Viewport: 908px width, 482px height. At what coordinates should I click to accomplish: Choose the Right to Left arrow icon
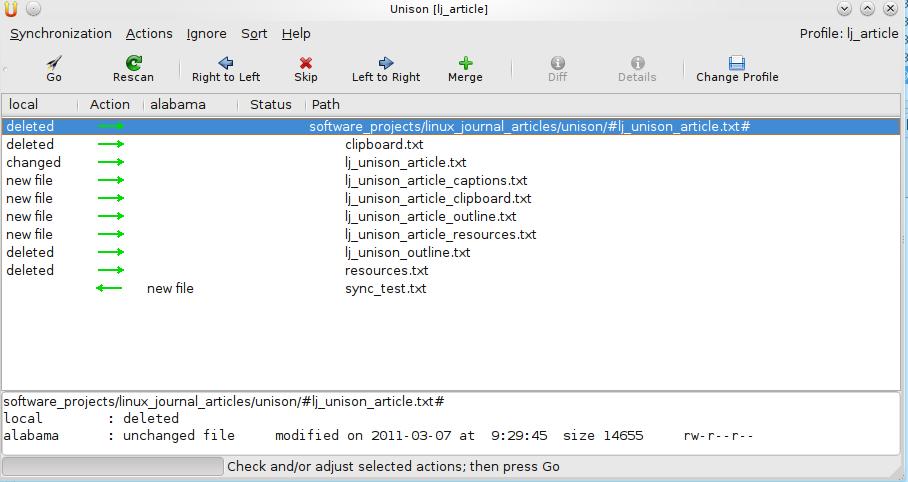click(x=226, y=63)
